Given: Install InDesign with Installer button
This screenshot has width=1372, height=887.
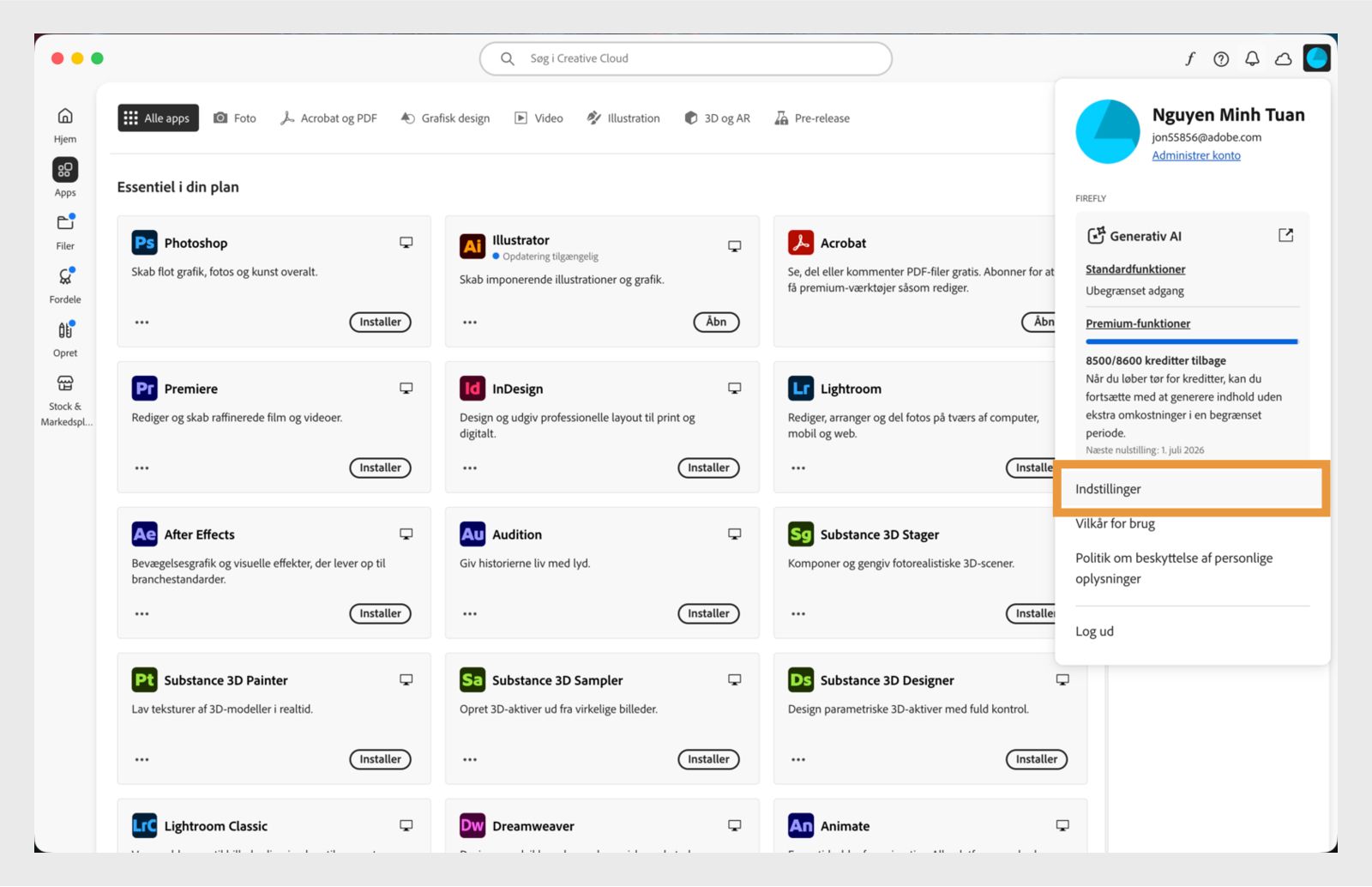Looking at the screenshot, I should (x=708, y=468).
